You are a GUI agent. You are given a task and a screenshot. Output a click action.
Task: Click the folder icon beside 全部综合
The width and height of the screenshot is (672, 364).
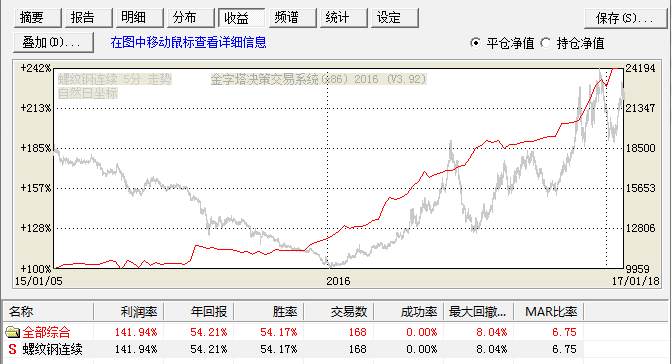[12, 332]
